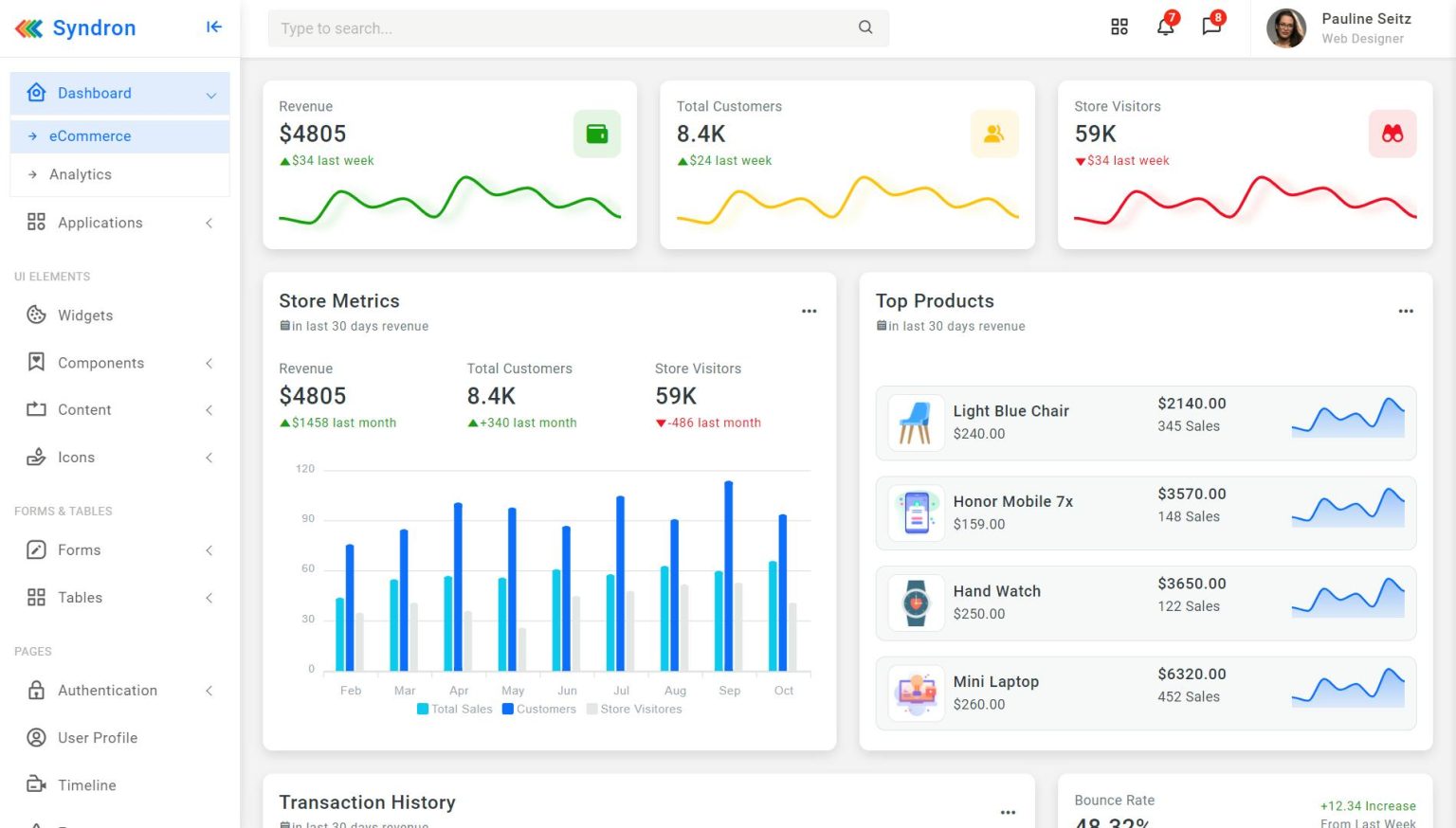Open the apps grid icon in the header

coord(1119,27)
